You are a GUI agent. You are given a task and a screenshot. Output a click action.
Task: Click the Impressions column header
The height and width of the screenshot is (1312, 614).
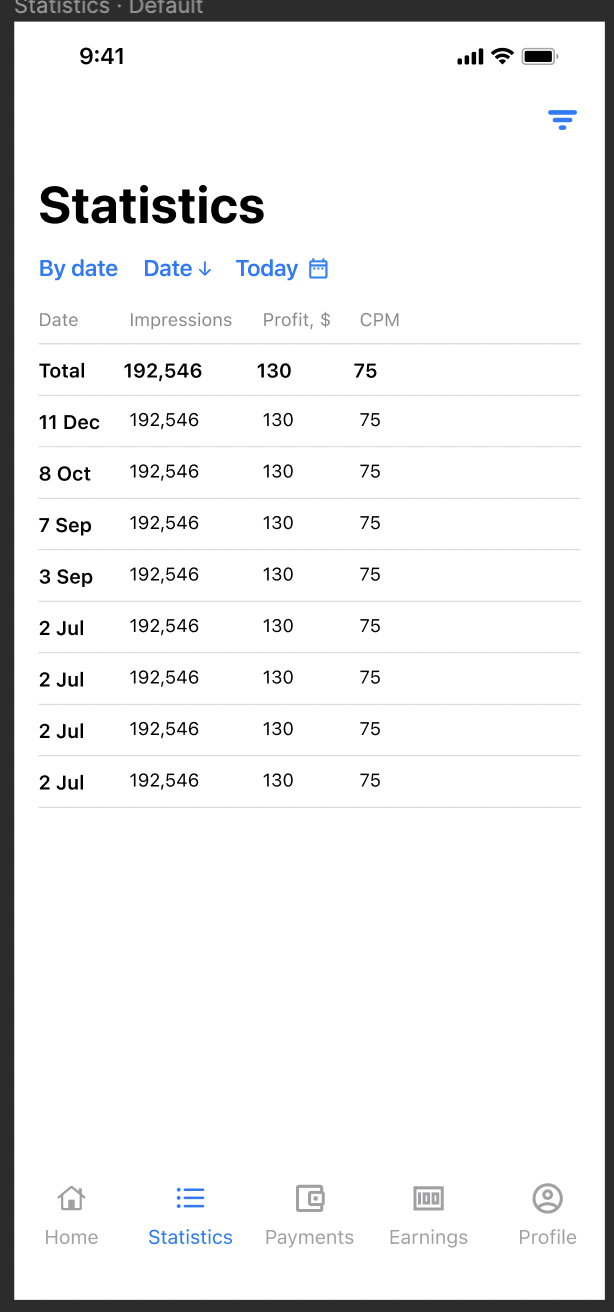(x=180, y=320)
